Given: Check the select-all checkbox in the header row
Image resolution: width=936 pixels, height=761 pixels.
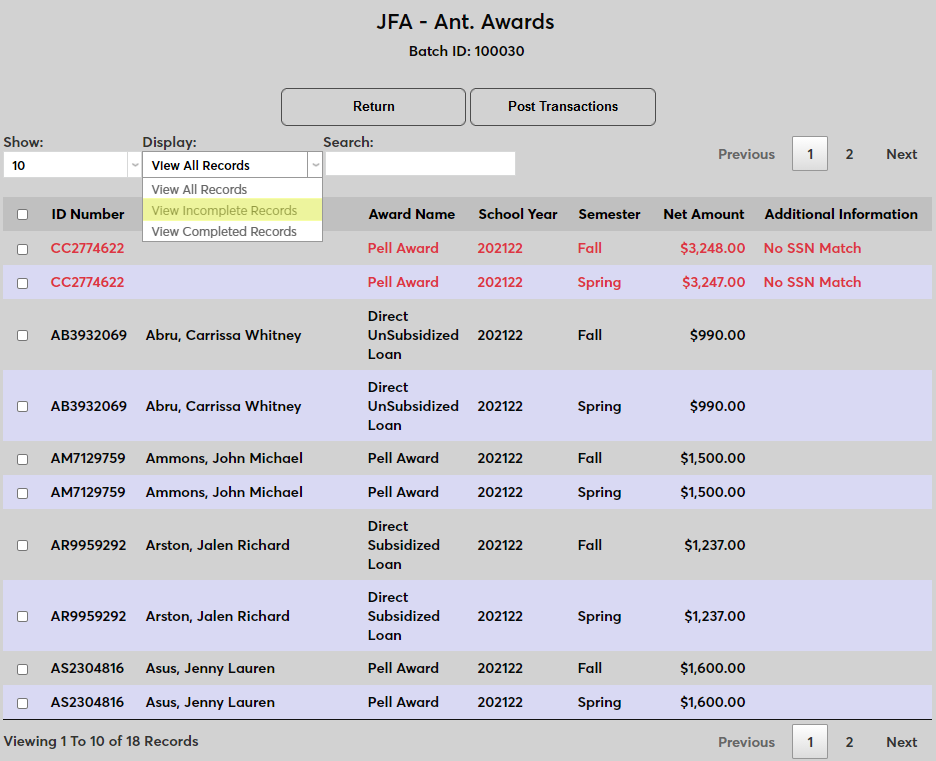Looking at the screenshot, I should [22, 214].
